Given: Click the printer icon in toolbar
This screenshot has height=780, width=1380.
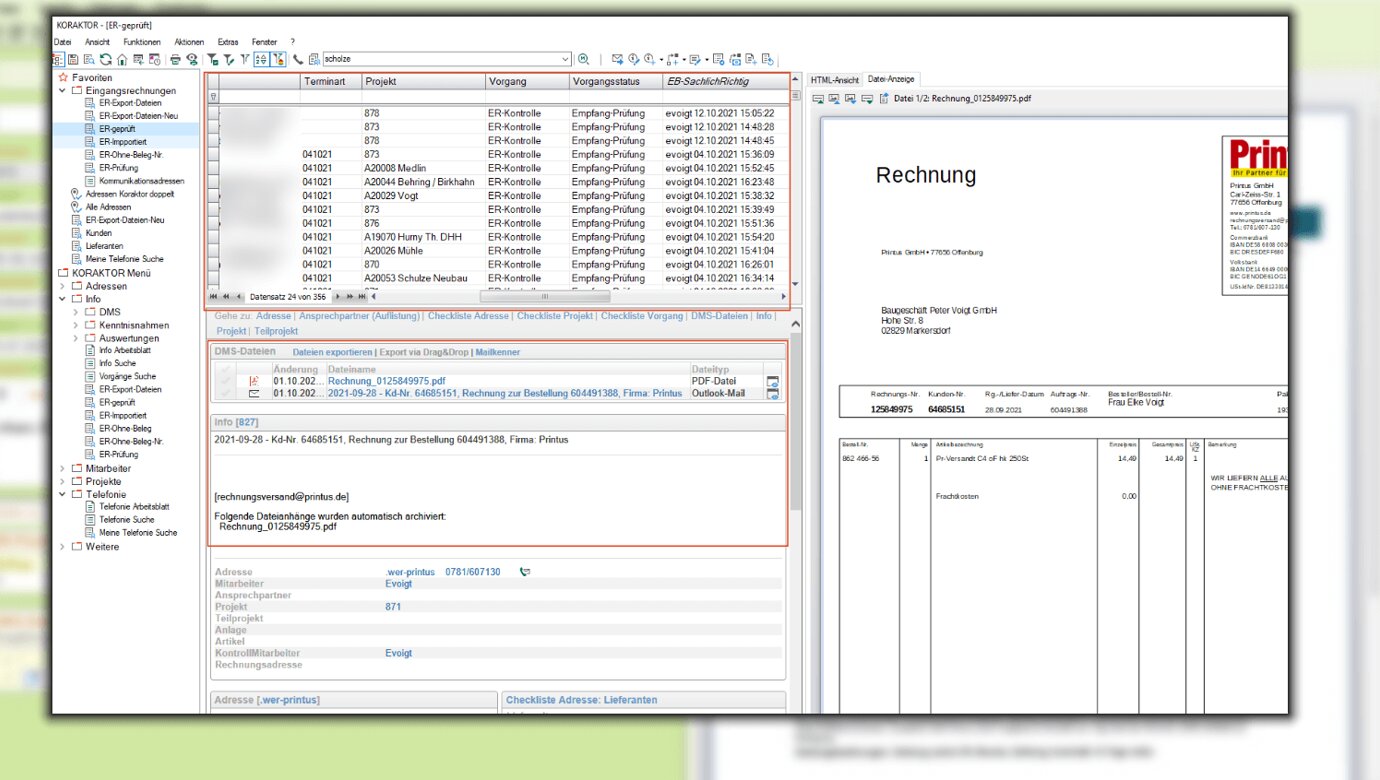Looking at the screenshot, I should (x=174, y=60).
